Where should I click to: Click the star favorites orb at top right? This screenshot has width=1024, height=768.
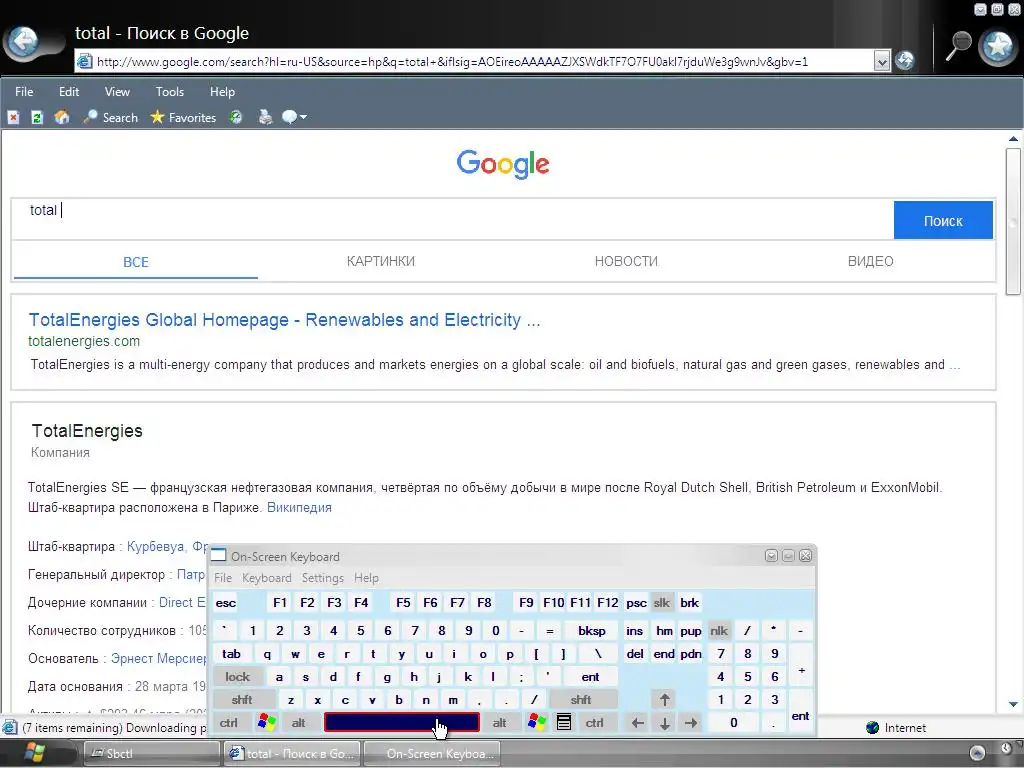[x=998, y=45]
